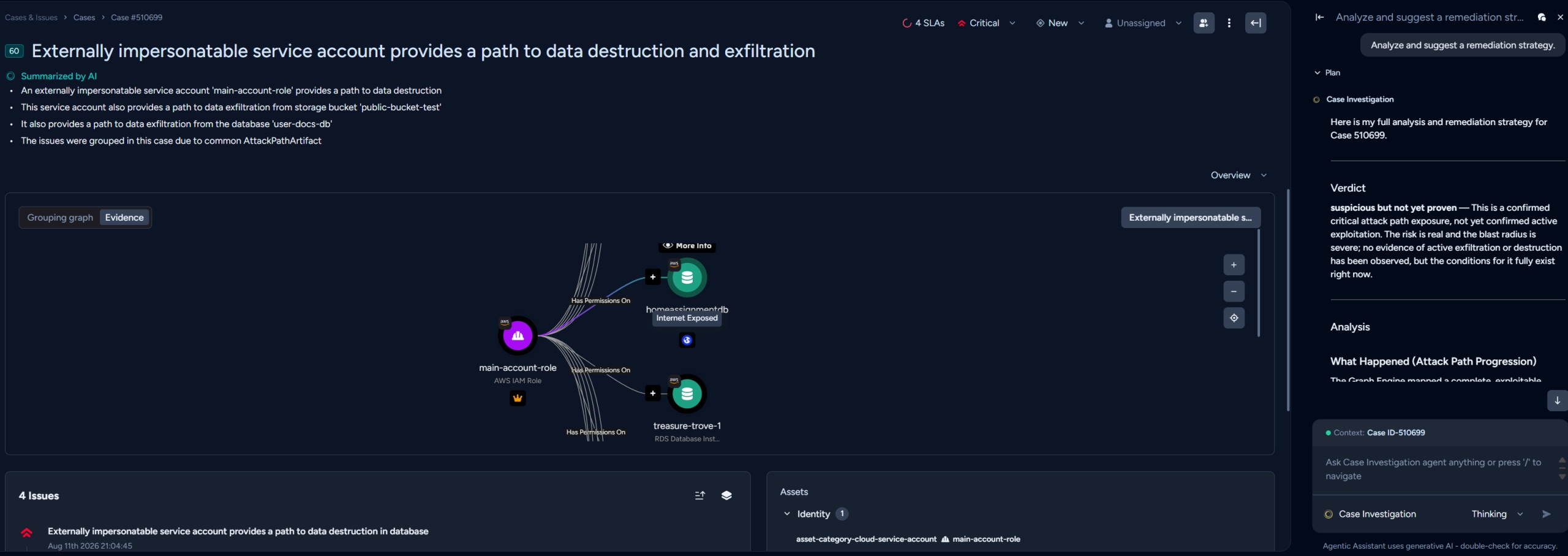Click the case score badge 60
The height and width of the screenshot is (556, 1568).
click(x=14, y=51)
